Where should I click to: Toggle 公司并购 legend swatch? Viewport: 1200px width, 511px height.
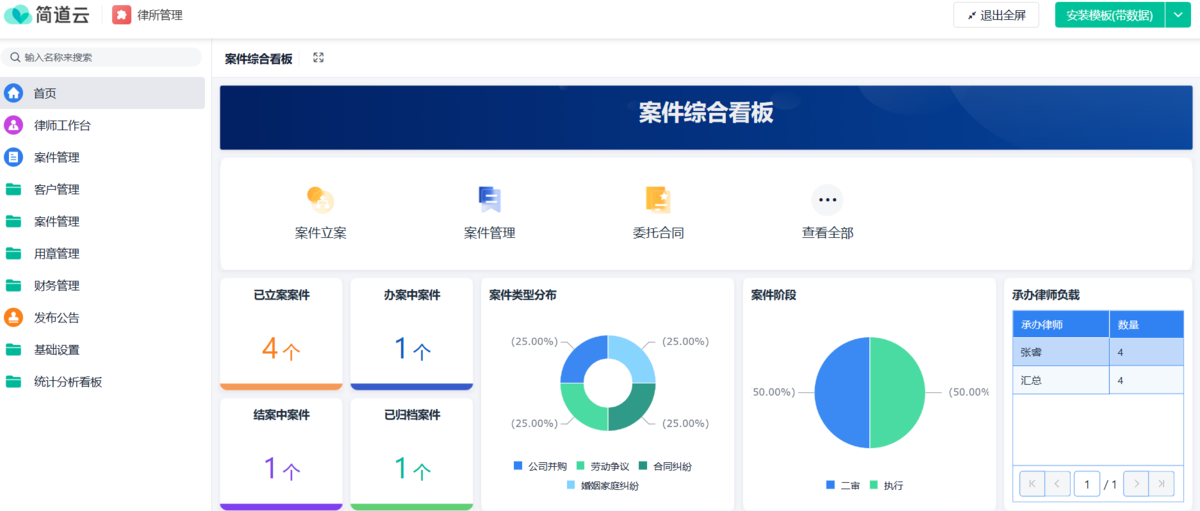point(518,466)
